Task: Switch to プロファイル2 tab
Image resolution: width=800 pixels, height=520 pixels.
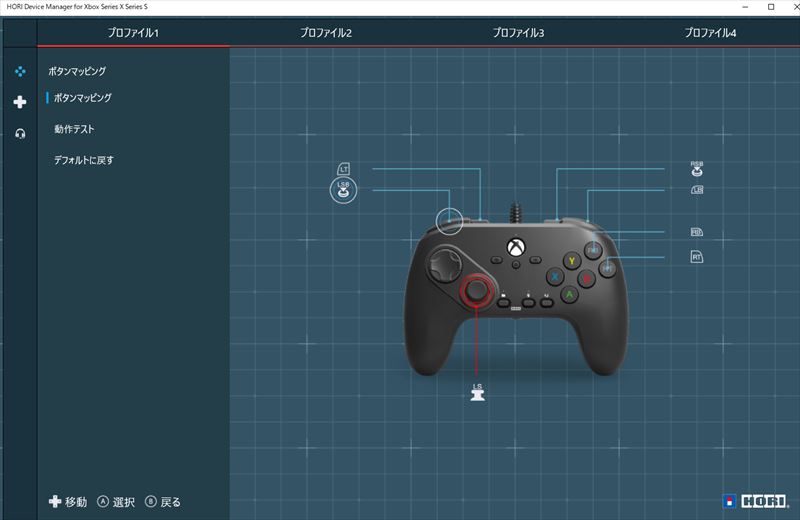Action: tap(326, 33)
